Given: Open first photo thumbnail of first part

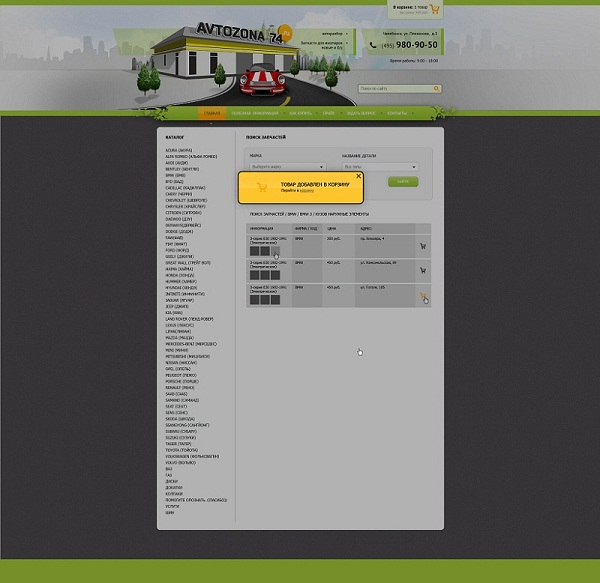Looking at the screenshot, I should (x=254, y=250).
